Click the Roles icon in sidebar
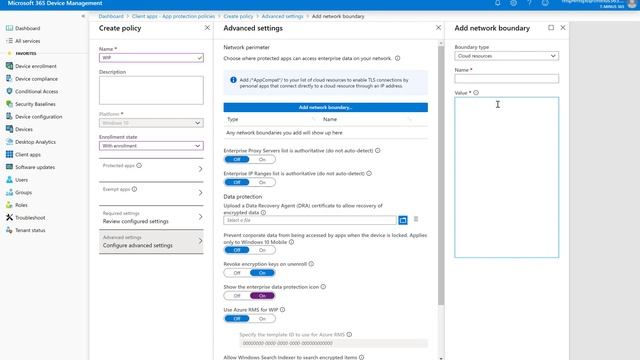This screenshot has height=360, width=640. [9, 205]
